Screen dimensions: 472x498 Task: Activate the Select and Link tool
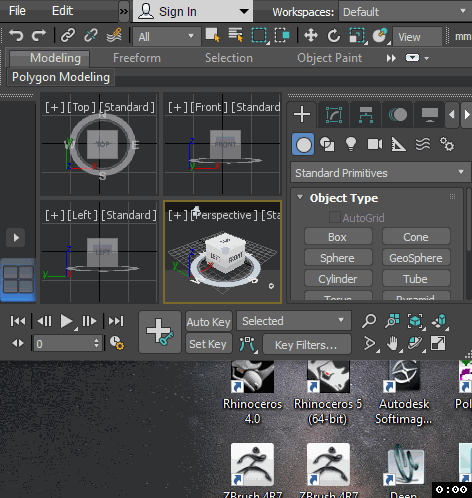click(x=68, y=35)
